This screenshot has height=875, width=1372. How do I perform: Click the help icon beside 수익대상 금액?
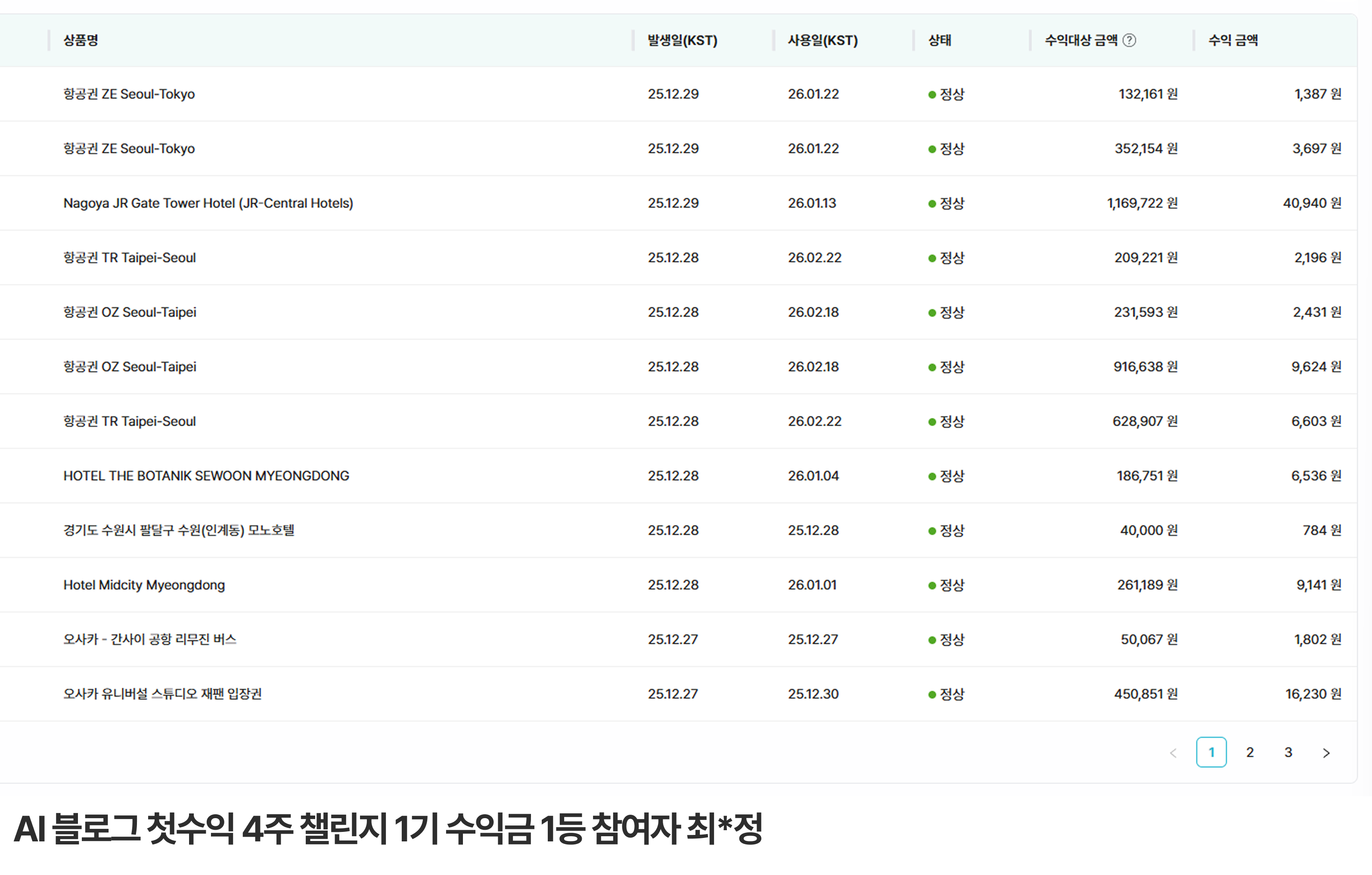[1129, 40]
